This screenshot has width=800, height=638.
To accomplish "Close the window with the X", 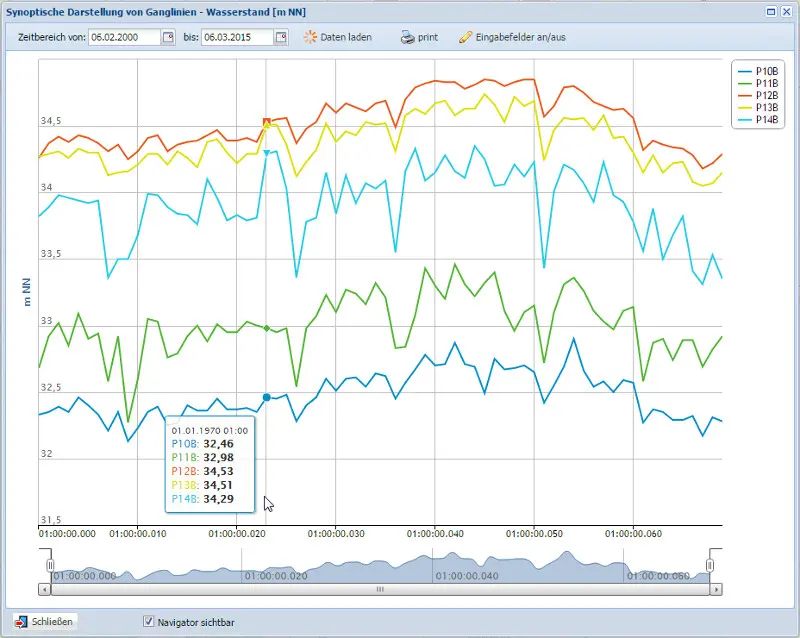I will pos(787,12).
